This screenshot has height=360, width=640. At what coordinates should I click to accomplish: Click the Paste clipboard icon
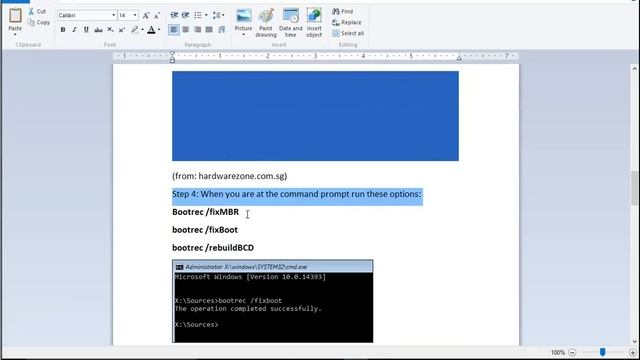click(x=15, y=16)
